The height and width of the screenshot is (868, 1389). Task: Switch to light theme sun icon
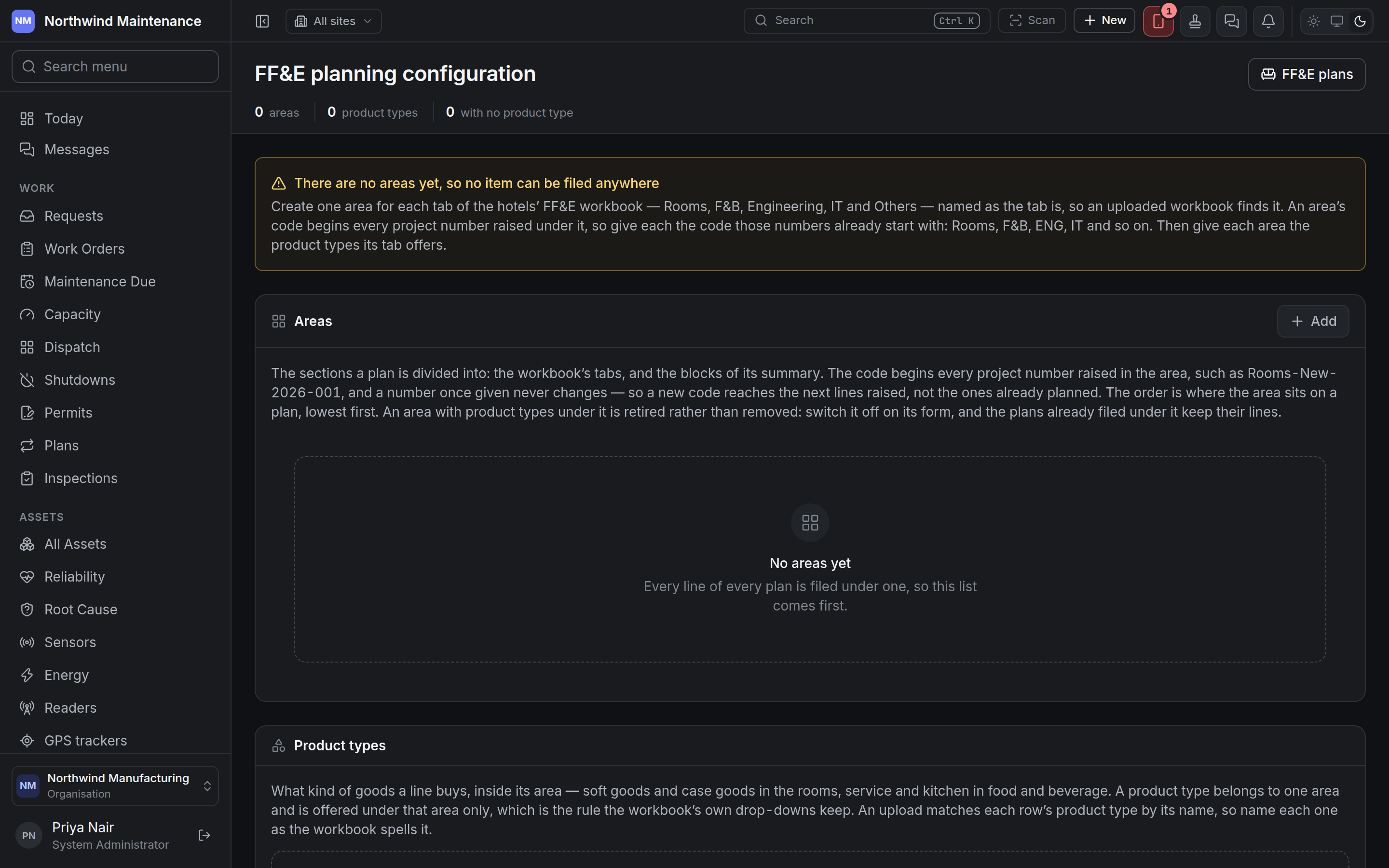tap(1313, 21)
